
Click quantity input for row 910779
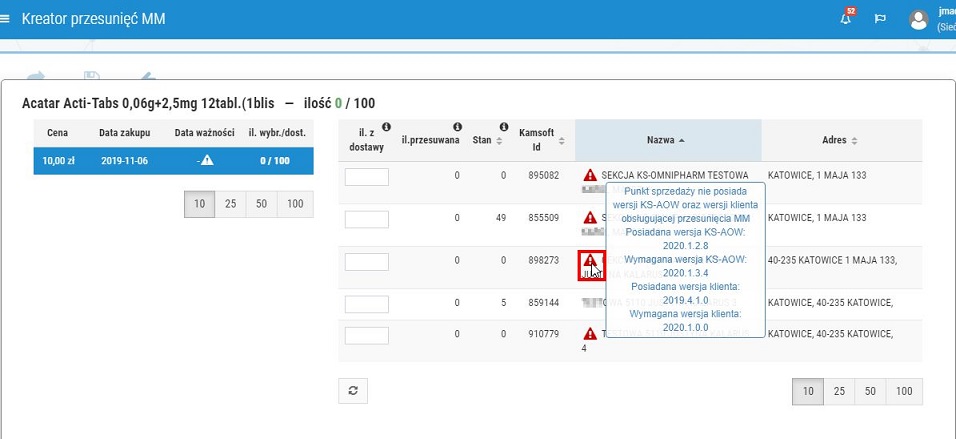click(x=366, y=335)
